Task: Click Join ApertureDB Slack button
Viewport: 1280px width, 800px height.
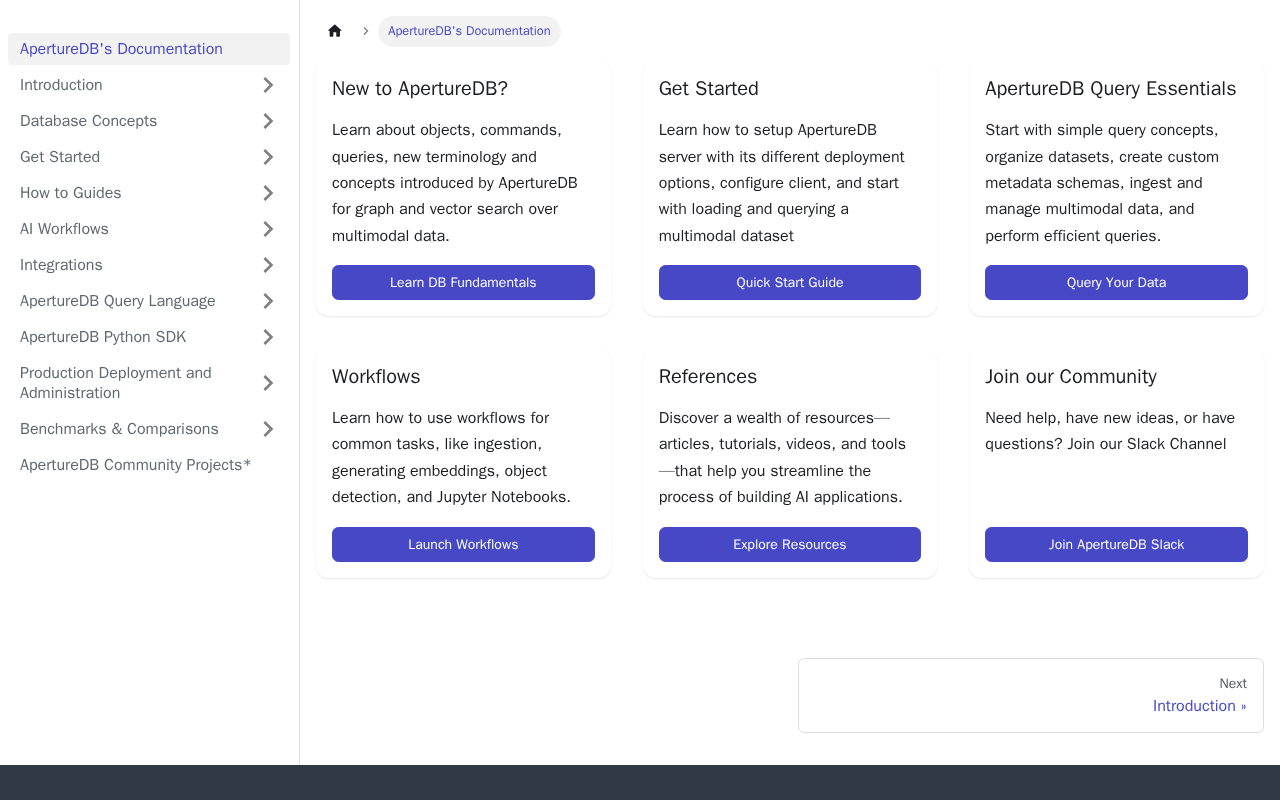Action: 1116,545
